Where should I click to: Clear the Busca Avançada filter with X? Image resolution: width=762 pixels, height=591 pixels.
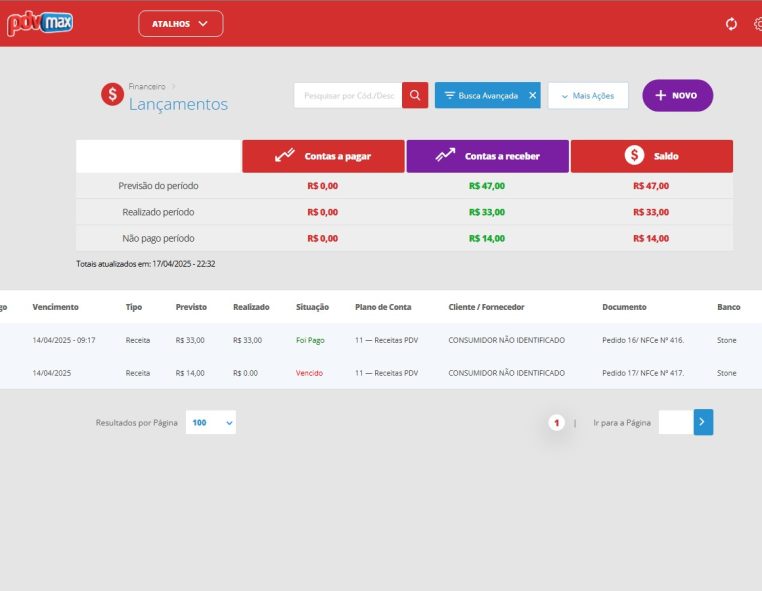click(x=532, y=95)
